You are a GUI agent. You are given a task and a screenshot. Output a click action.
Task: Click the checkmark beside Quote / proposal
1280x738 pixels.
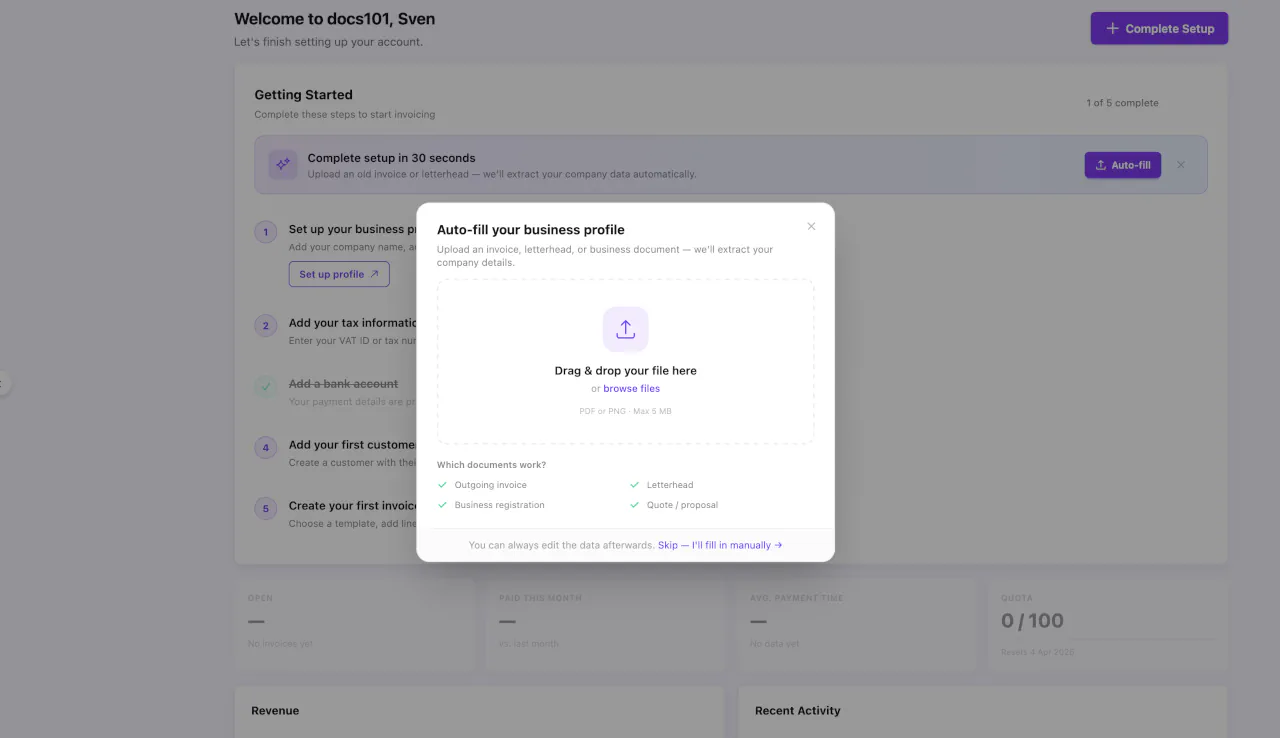(633, 504)
